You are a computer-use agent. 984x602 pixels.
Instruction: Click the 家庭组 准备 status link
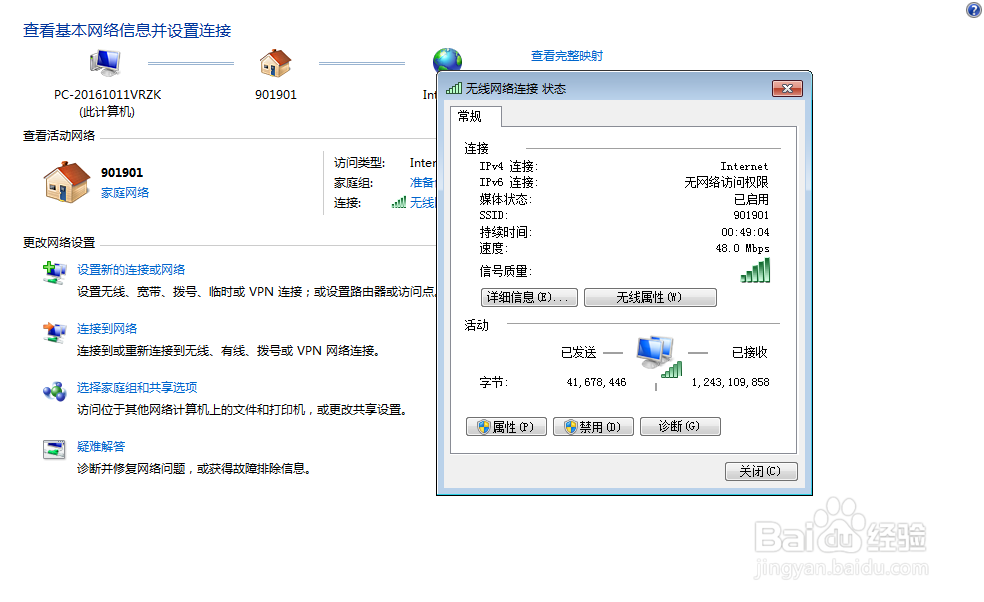421,182
